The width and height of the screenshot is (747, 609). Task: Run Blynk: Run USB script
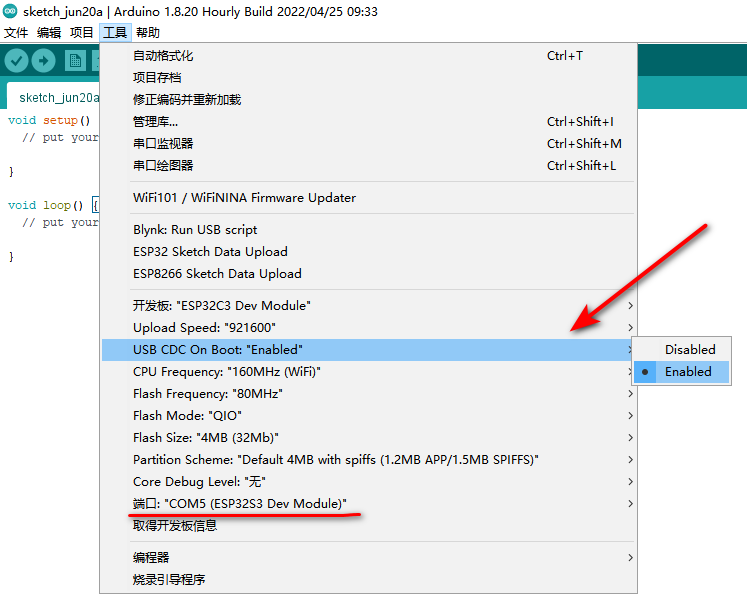tap(369, 230)
